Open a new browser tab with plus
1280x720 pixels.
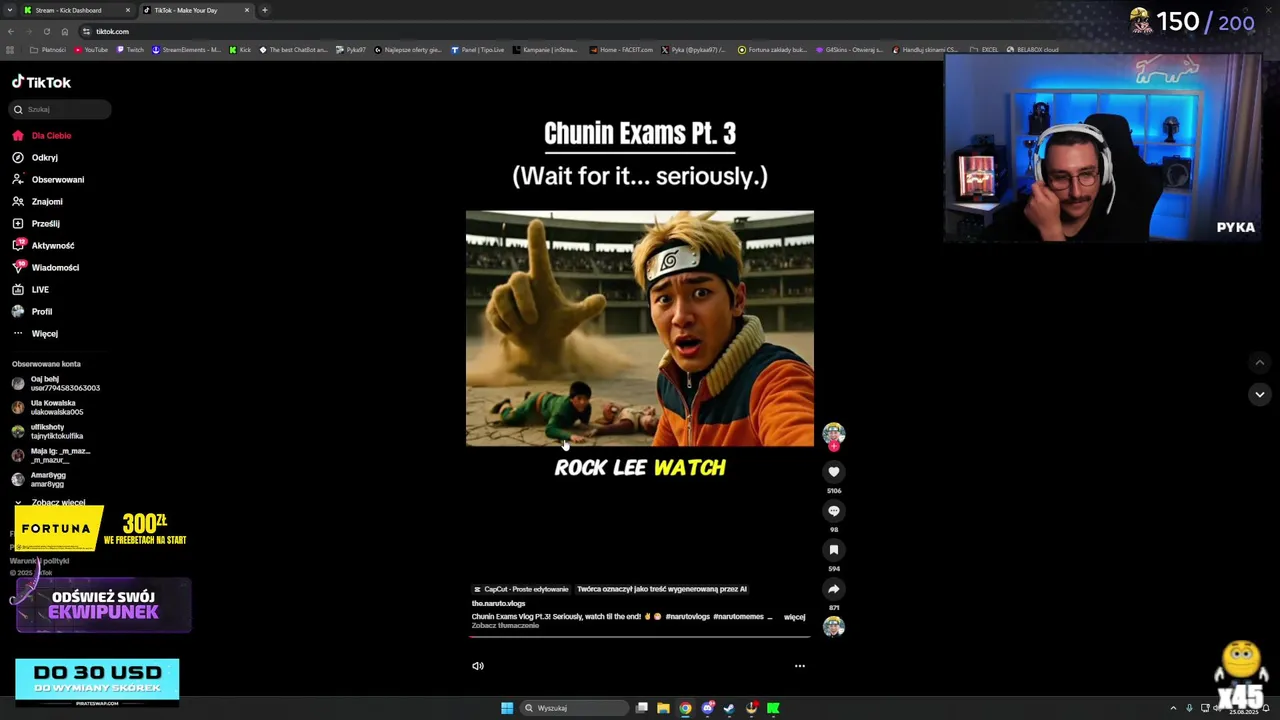point(265,10)
